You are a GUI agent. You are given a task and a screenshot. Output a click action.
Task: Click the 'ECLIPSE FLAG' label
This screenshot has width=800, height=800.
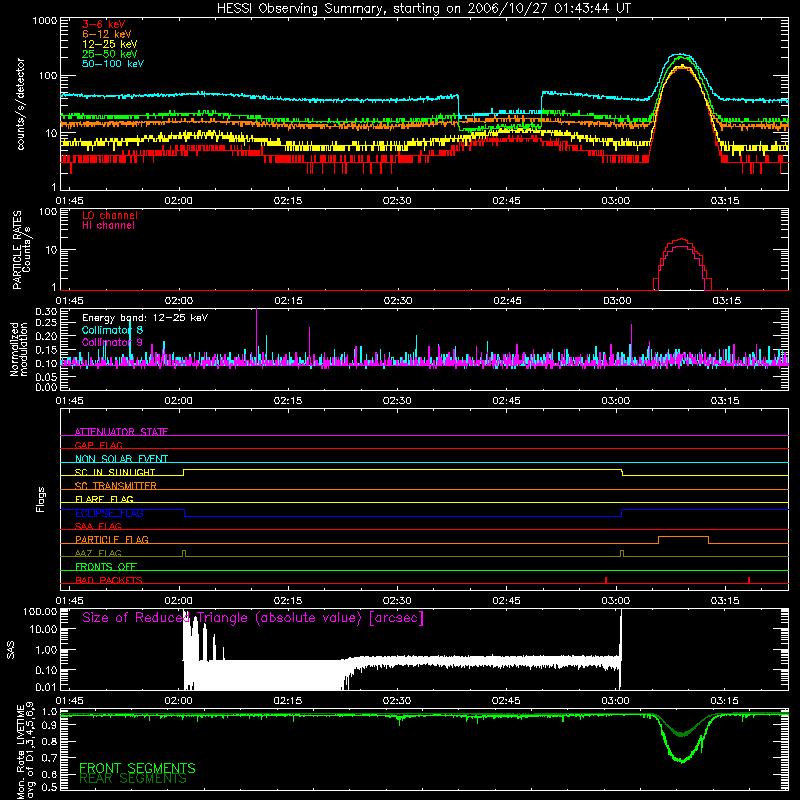pos(109,513)
